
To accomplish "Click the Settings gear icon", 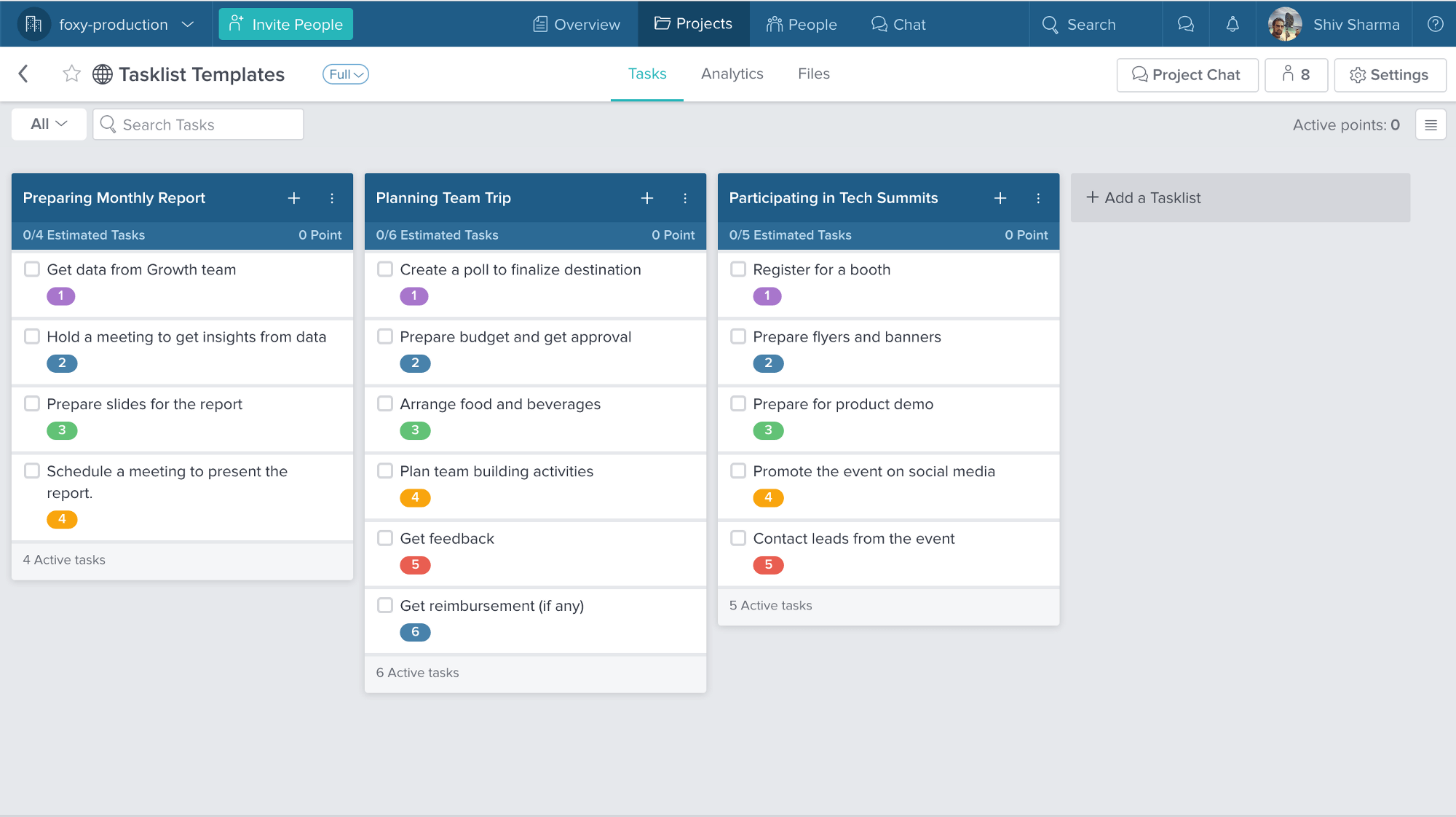I will (x=1358, y=74).
